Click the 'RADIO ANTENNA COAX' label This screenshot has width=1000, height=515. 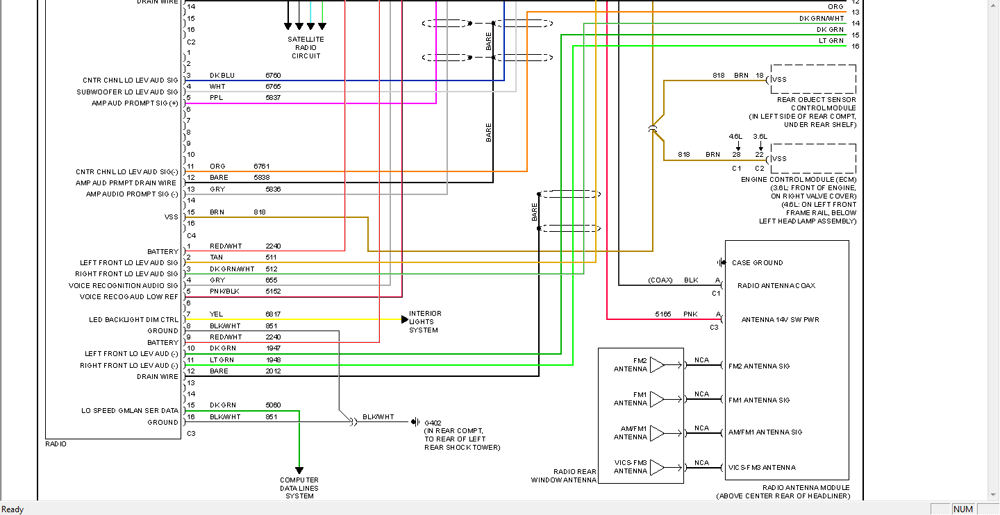[x=776, y=286]
